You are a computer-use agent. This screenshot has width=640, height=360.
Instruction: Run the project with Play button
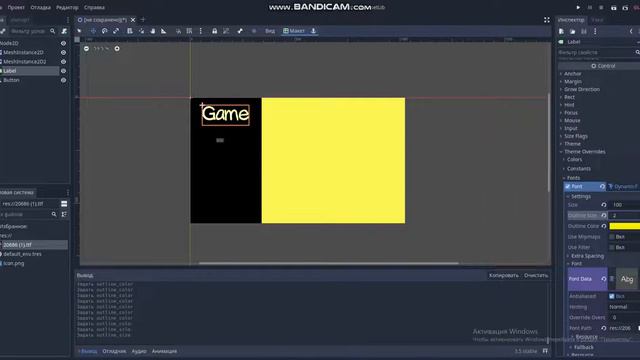578,7
